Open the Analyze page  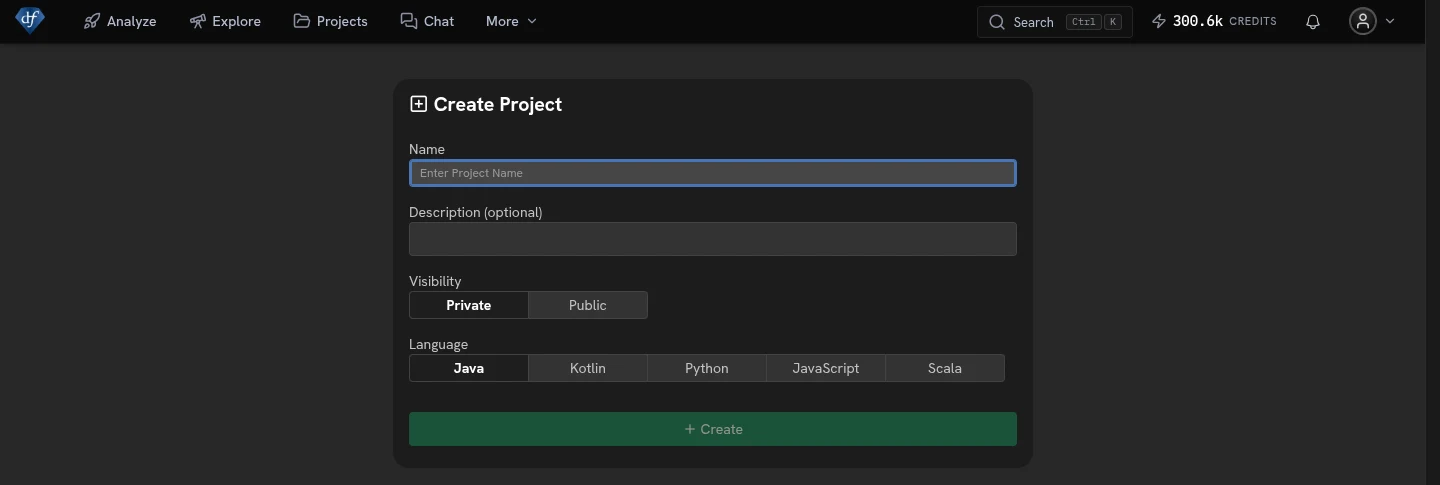[x=120, y=21]
